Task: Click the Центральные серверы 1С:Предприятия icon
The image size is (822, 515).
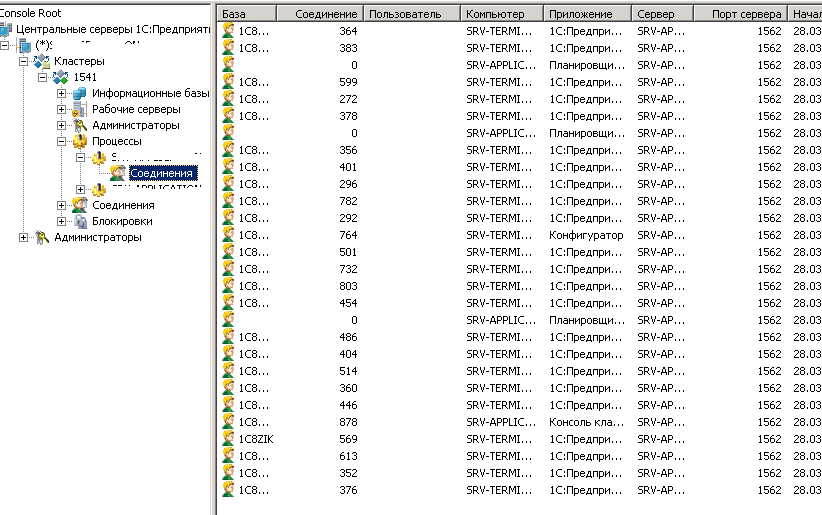Action: (x=6, y=29)
